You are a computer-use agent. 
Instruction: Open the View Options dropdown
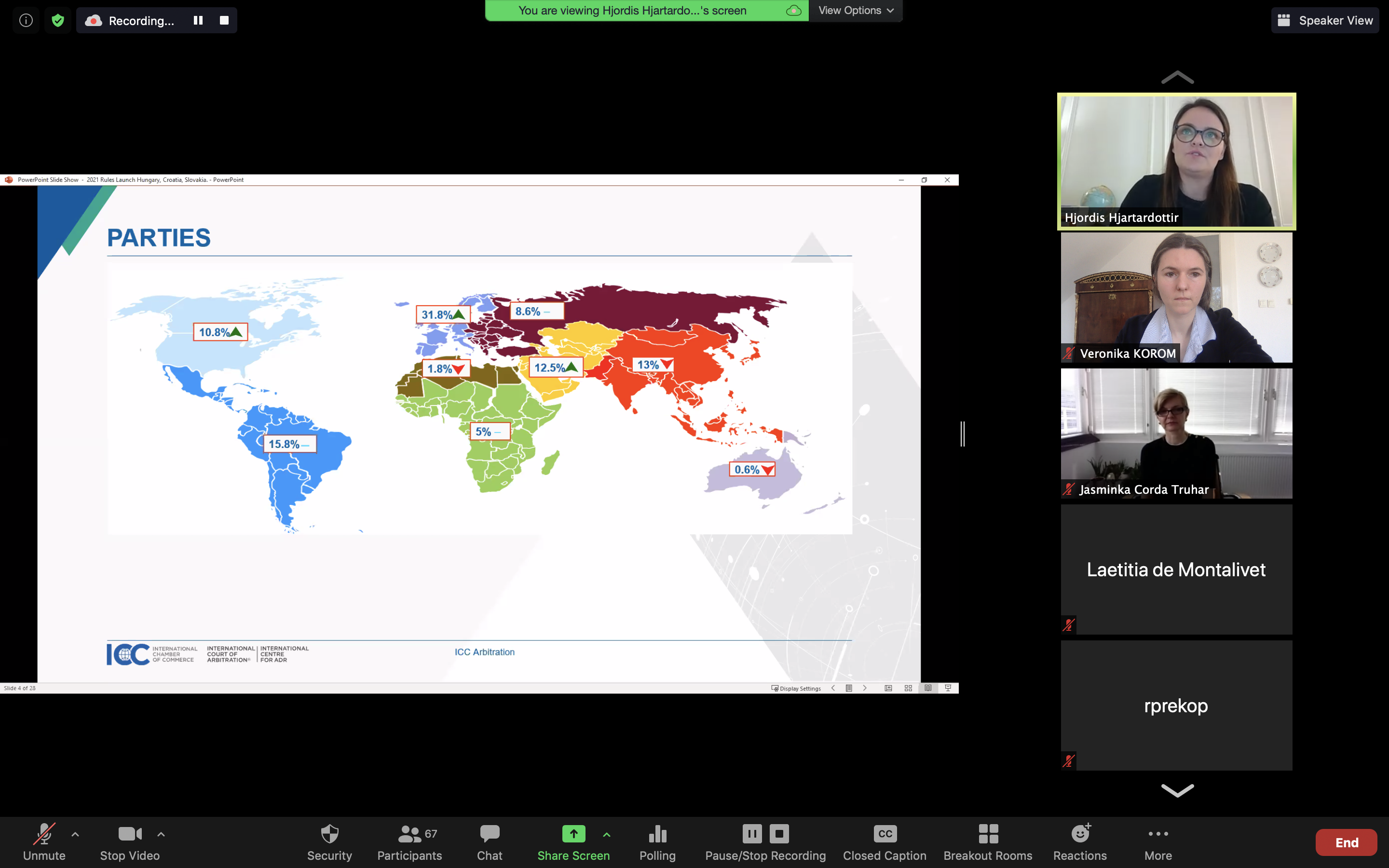point(855,10)
